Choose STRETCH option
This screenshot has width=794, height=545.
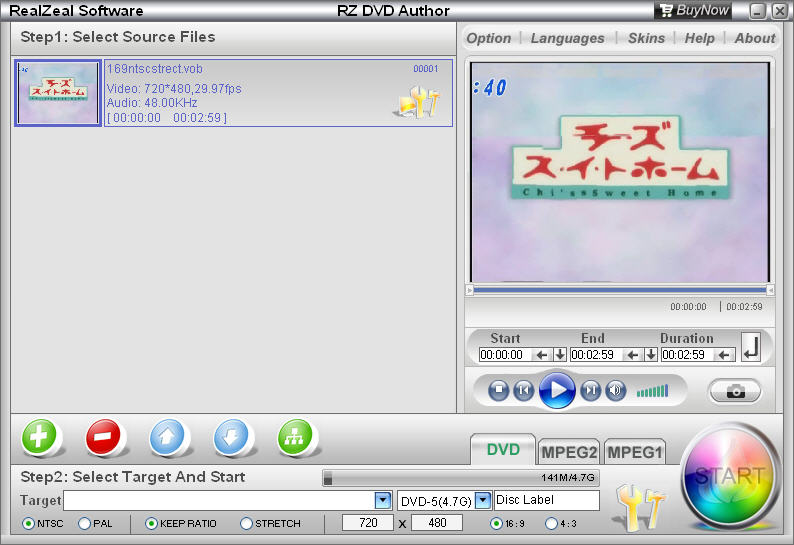246,523
